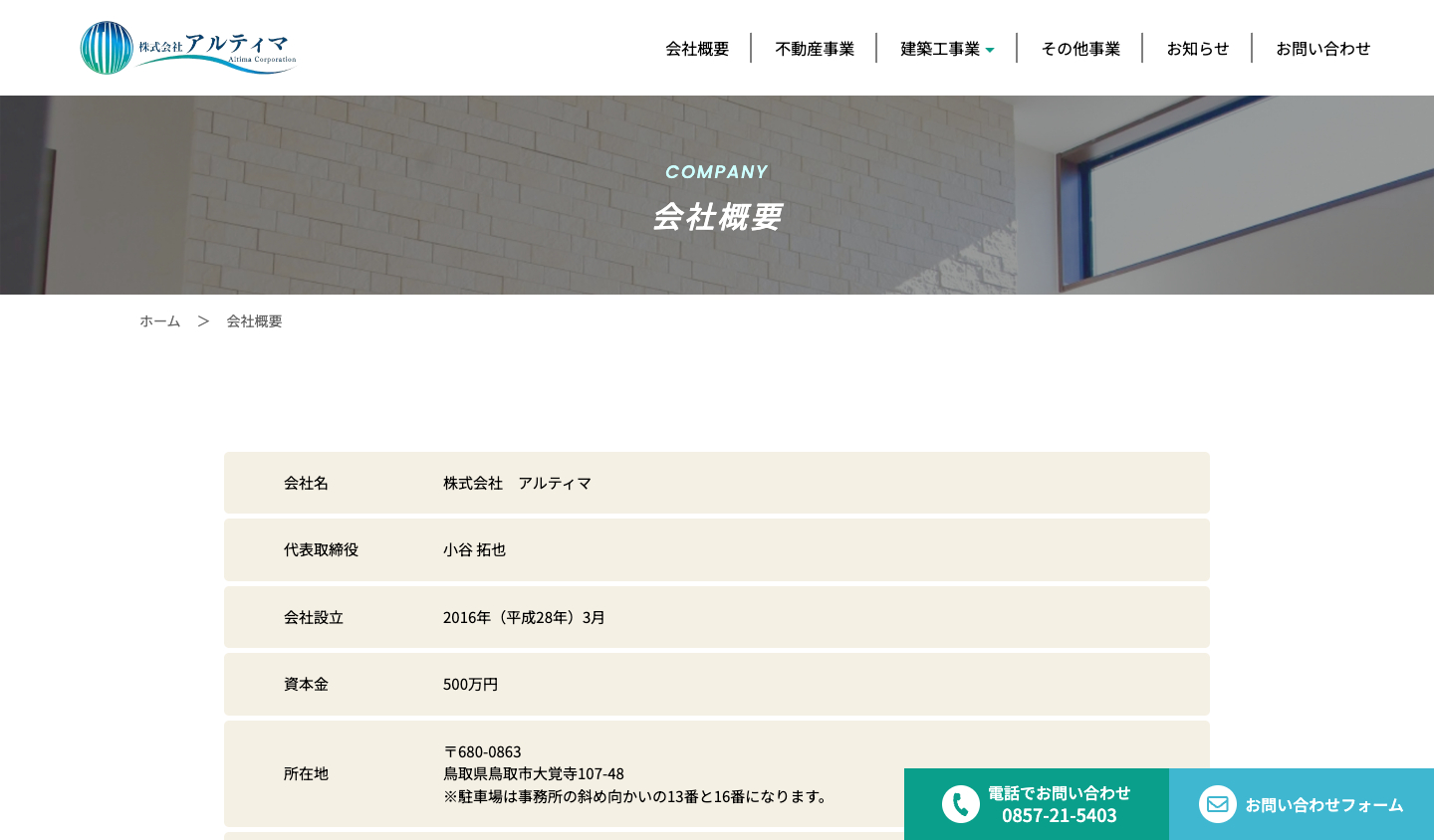The width and height of the screenshot is (1434, 840).
Task: Click the 会社名 table row
Action: [716, 483]
